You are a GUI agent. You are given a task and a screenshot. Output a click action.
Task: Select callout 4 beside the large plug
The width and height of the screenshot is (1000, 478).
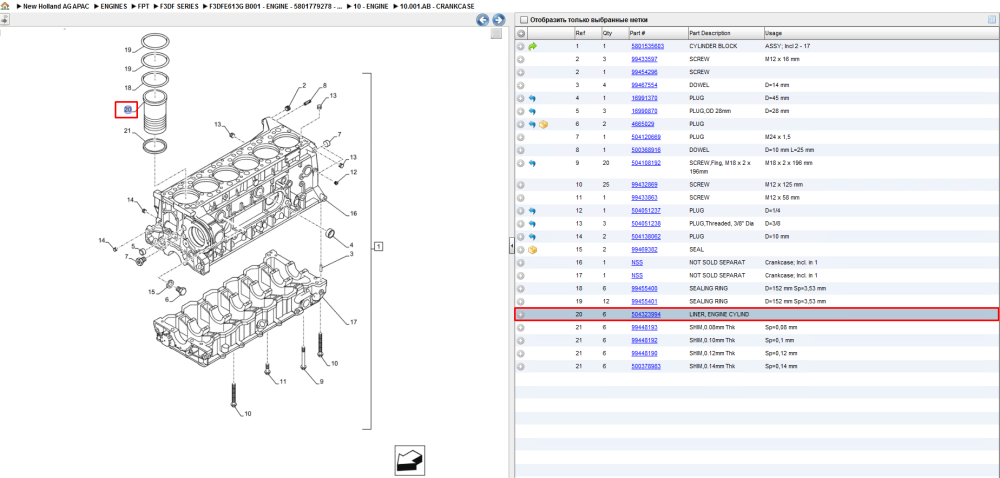click(x=351, y=245)
